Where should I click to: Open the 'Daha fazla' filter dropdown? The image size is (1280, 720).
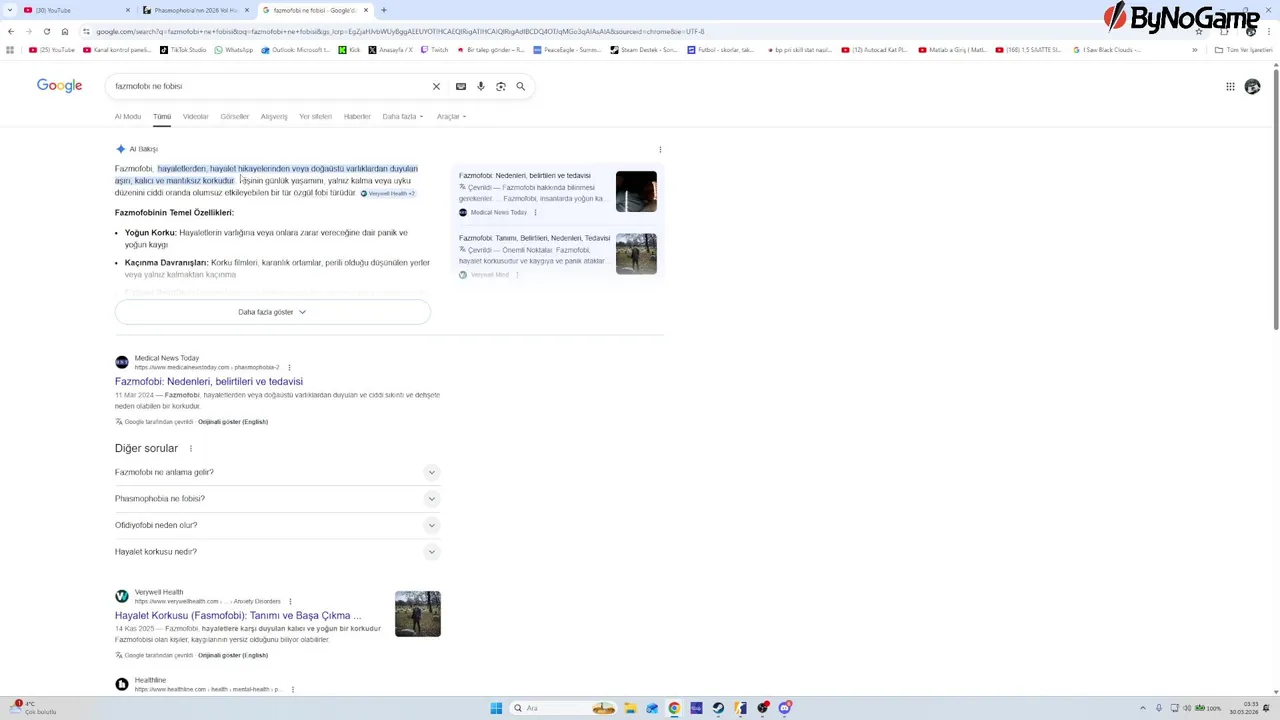point(403,117)
